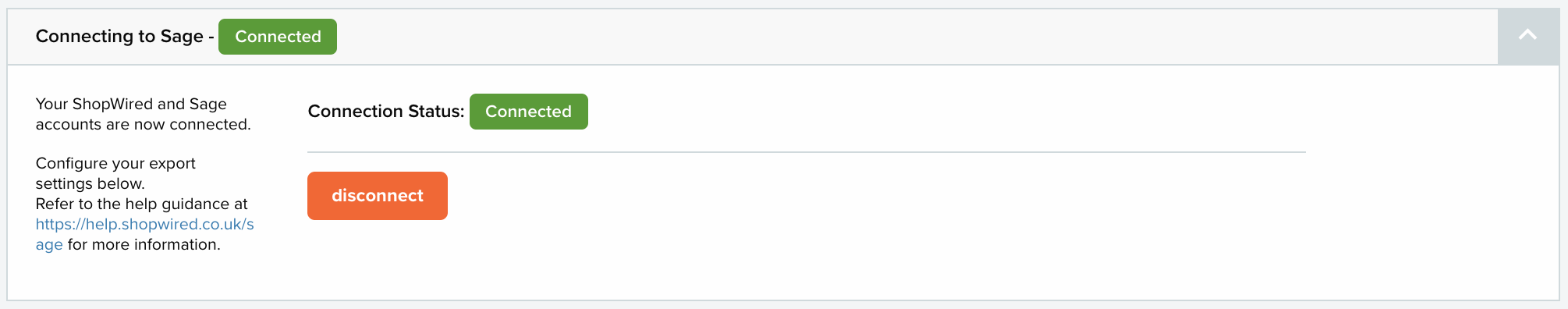Collapse the Connecting to Sage panel chevron
This screenshot has height=309, width=1568.
1527,35
